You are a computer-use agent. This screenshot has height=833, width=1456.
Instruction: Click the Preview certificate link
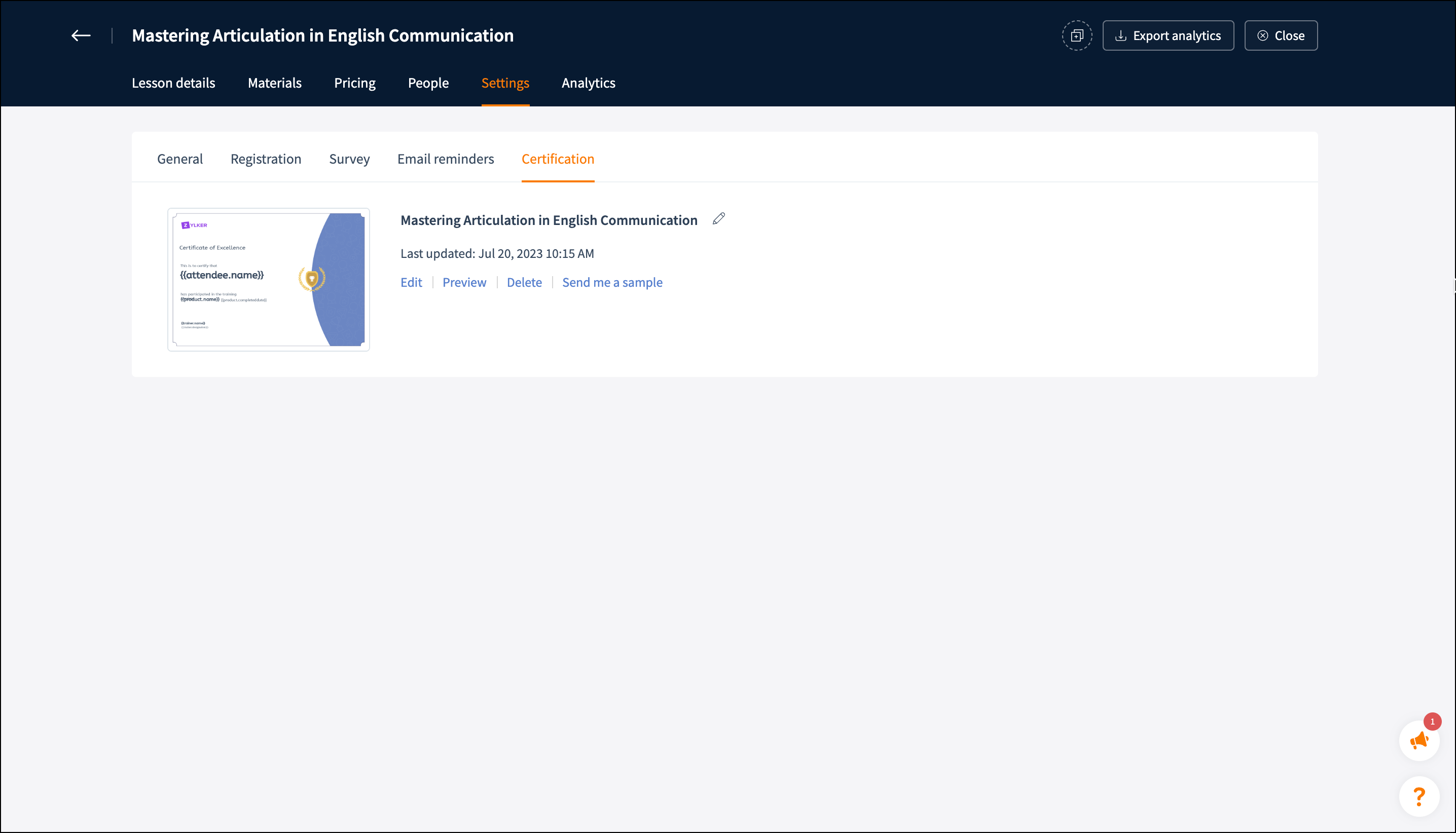(x=464, y=283)
